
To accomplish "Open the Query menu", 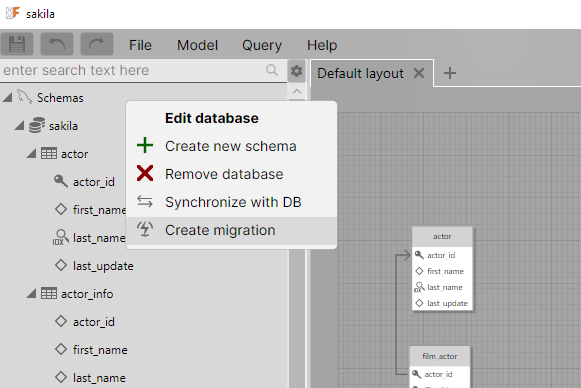I will (262, 45).
